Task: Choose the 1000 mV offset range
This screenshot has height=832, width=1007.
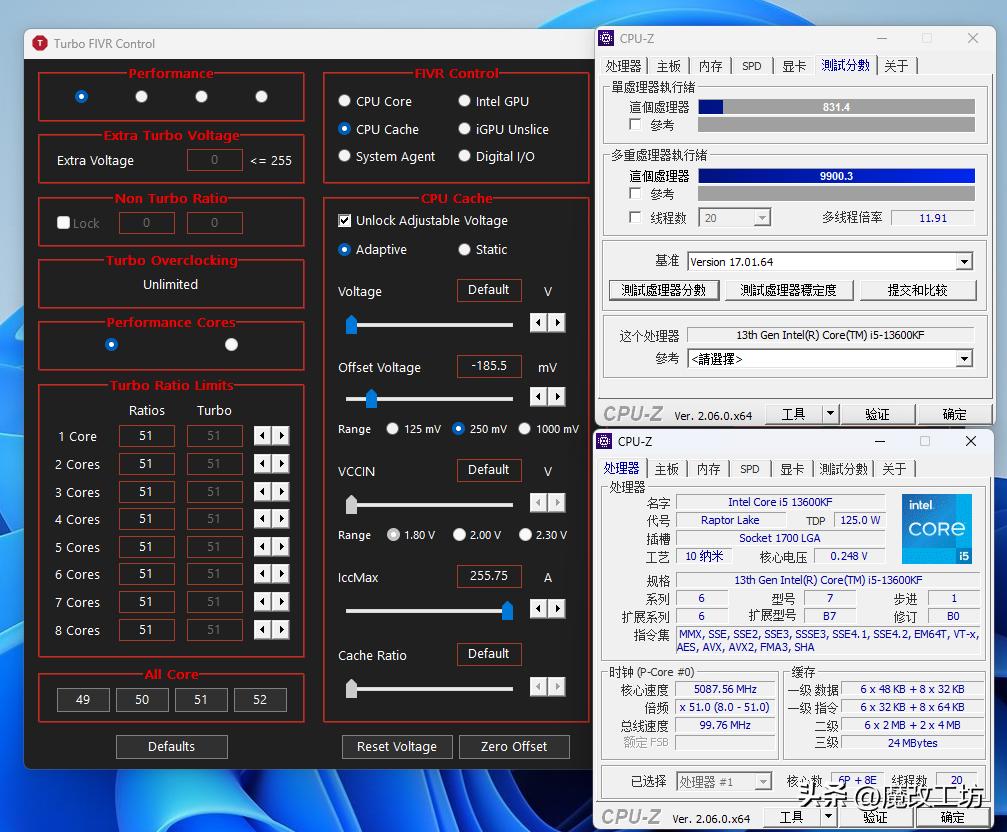Action: tap(524, 428)
